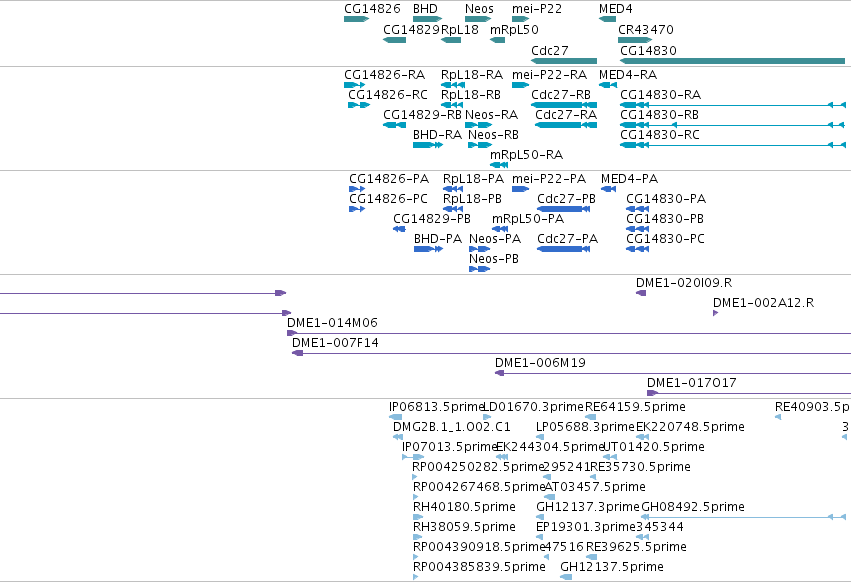This screenshot has height=582, width=851.
Task: Click the DMG2B.1_1.002.C1 feature
Action: [398, 437]
